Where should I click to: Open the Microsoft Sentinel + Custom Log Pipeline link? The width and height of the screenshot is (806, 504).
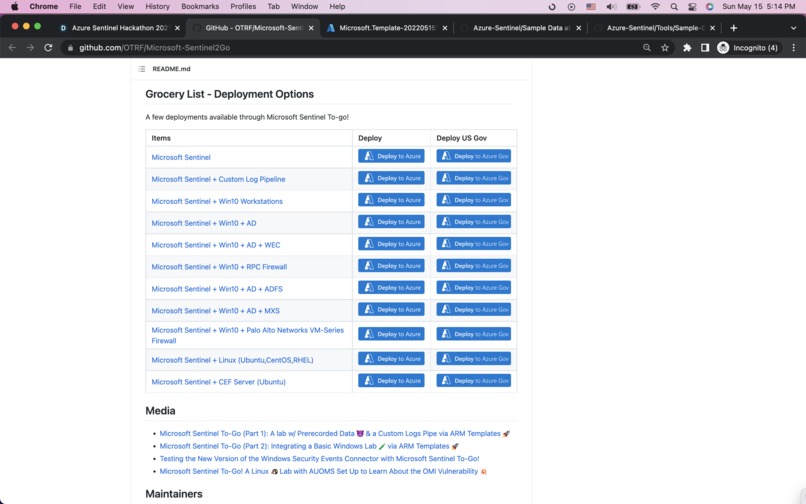(x=218, y=179)
